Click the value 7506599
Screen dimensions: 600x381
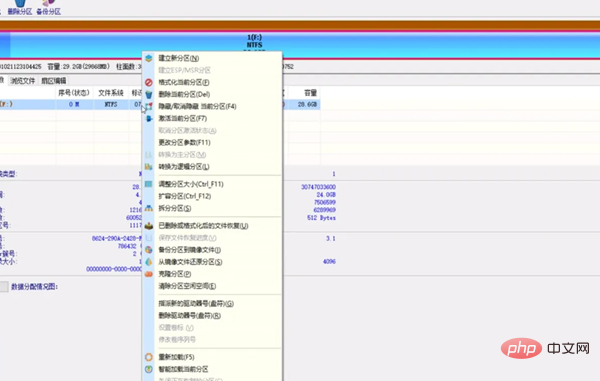point(325,202)
